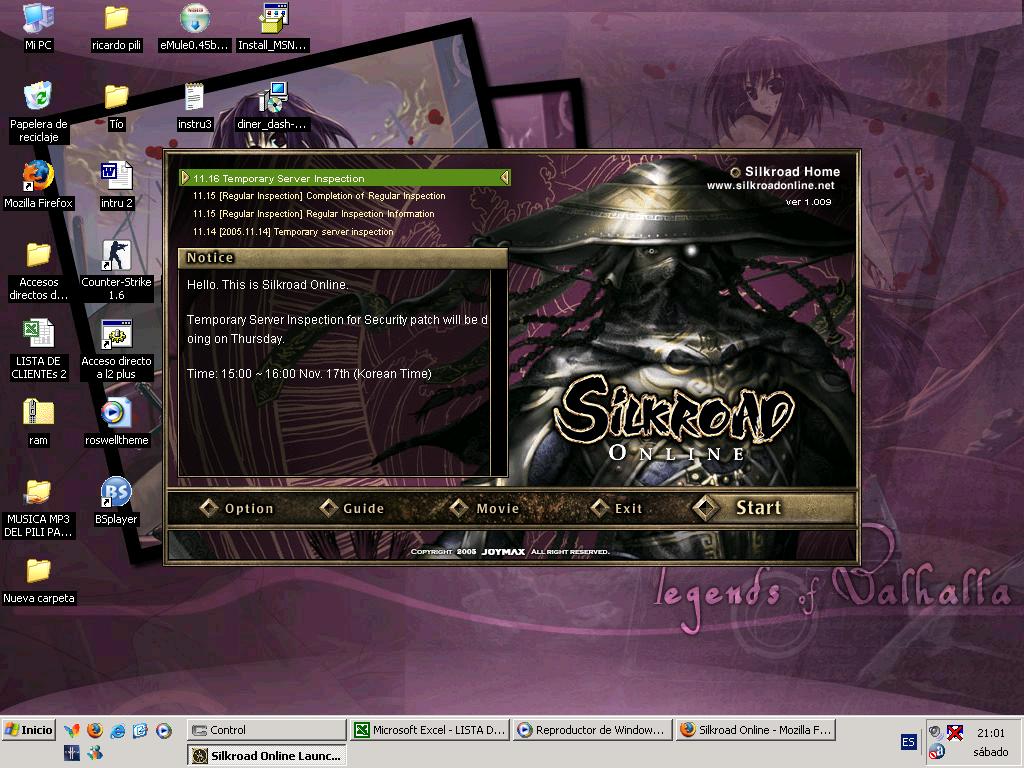Select 11.15 Regular Inspection Information news
The width and height of the screenshot is (1024, 768).
(x=313, y=214)
